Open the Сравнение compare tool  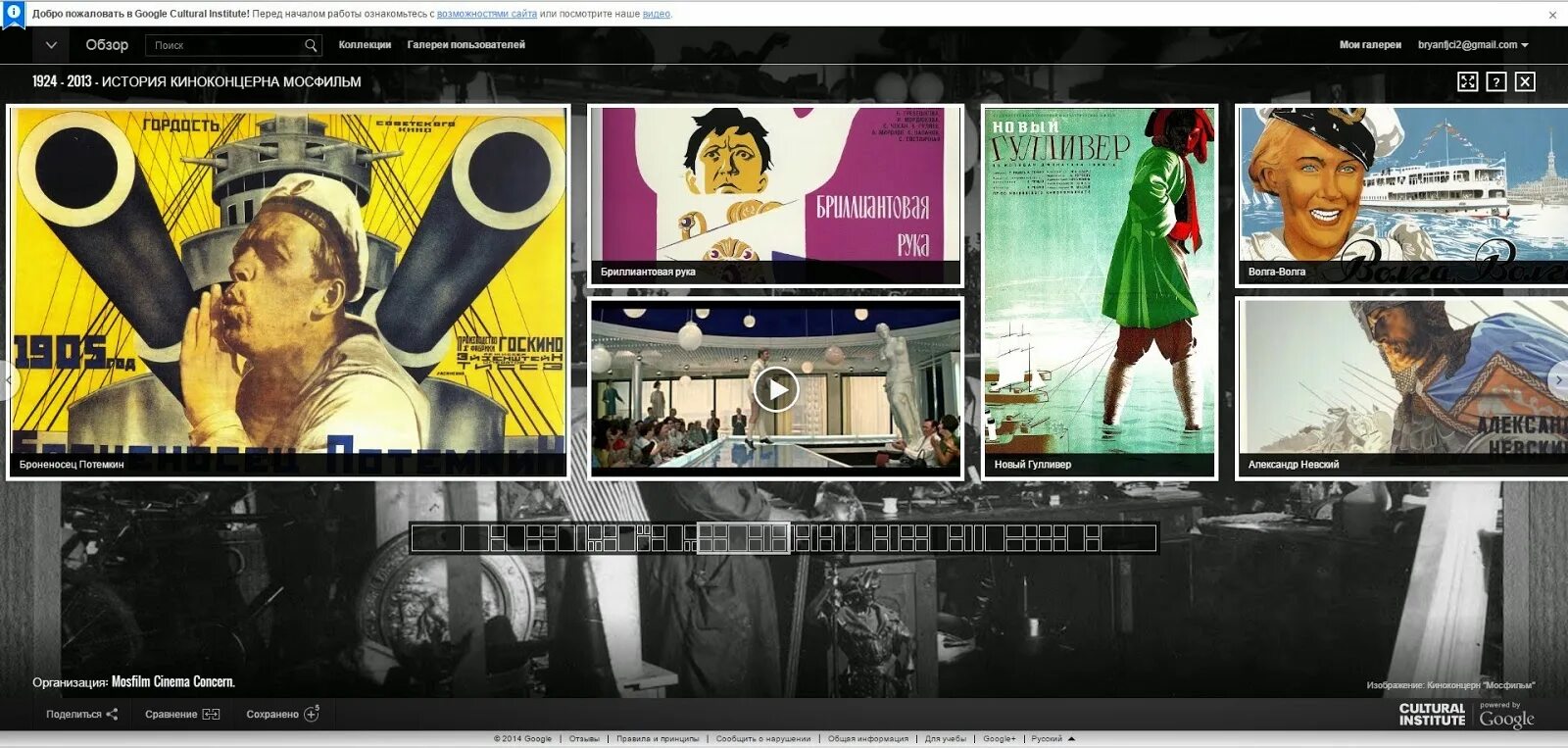pos(182,714)
